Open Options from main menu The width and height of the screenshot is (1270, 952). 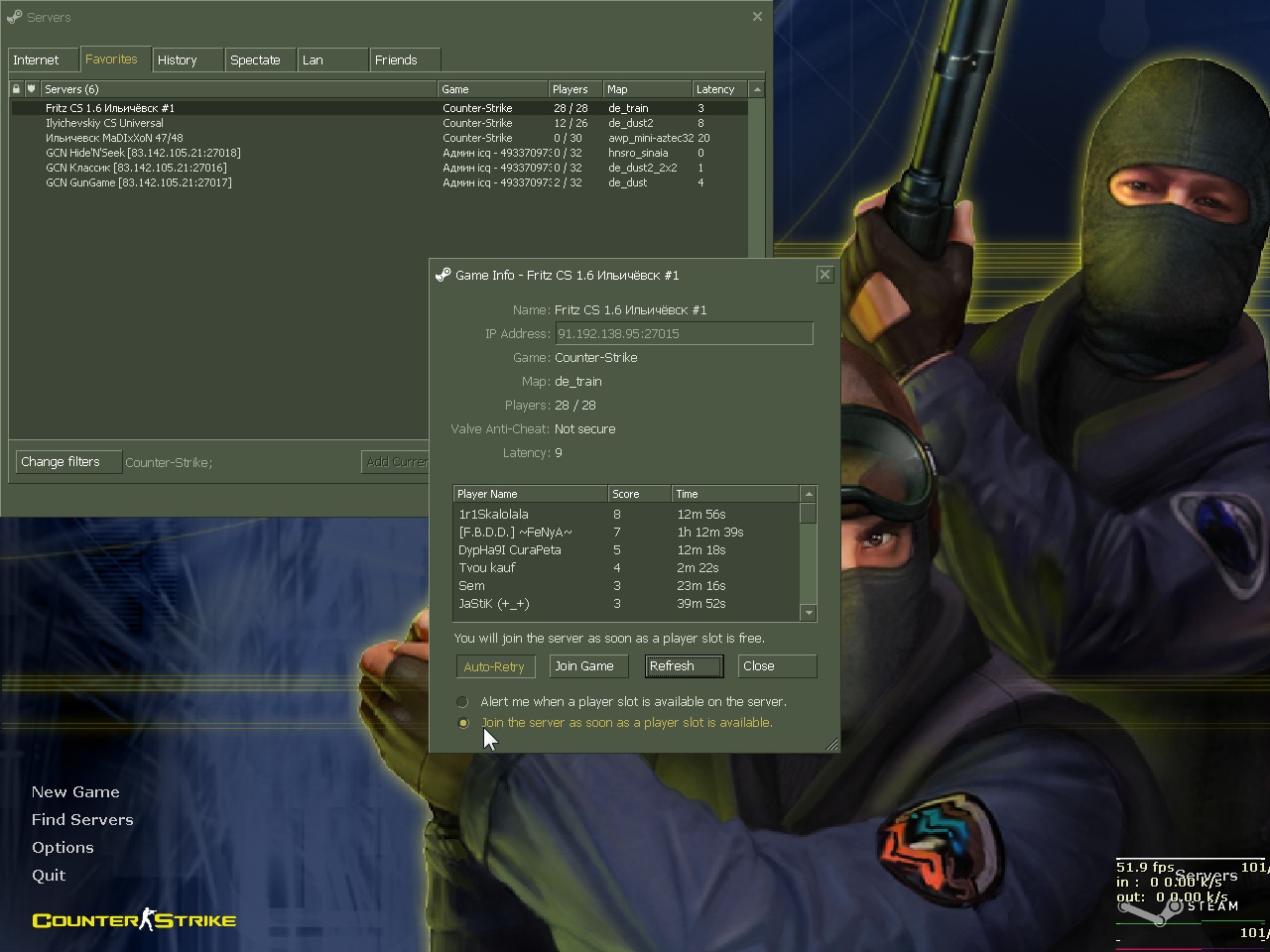63,848
